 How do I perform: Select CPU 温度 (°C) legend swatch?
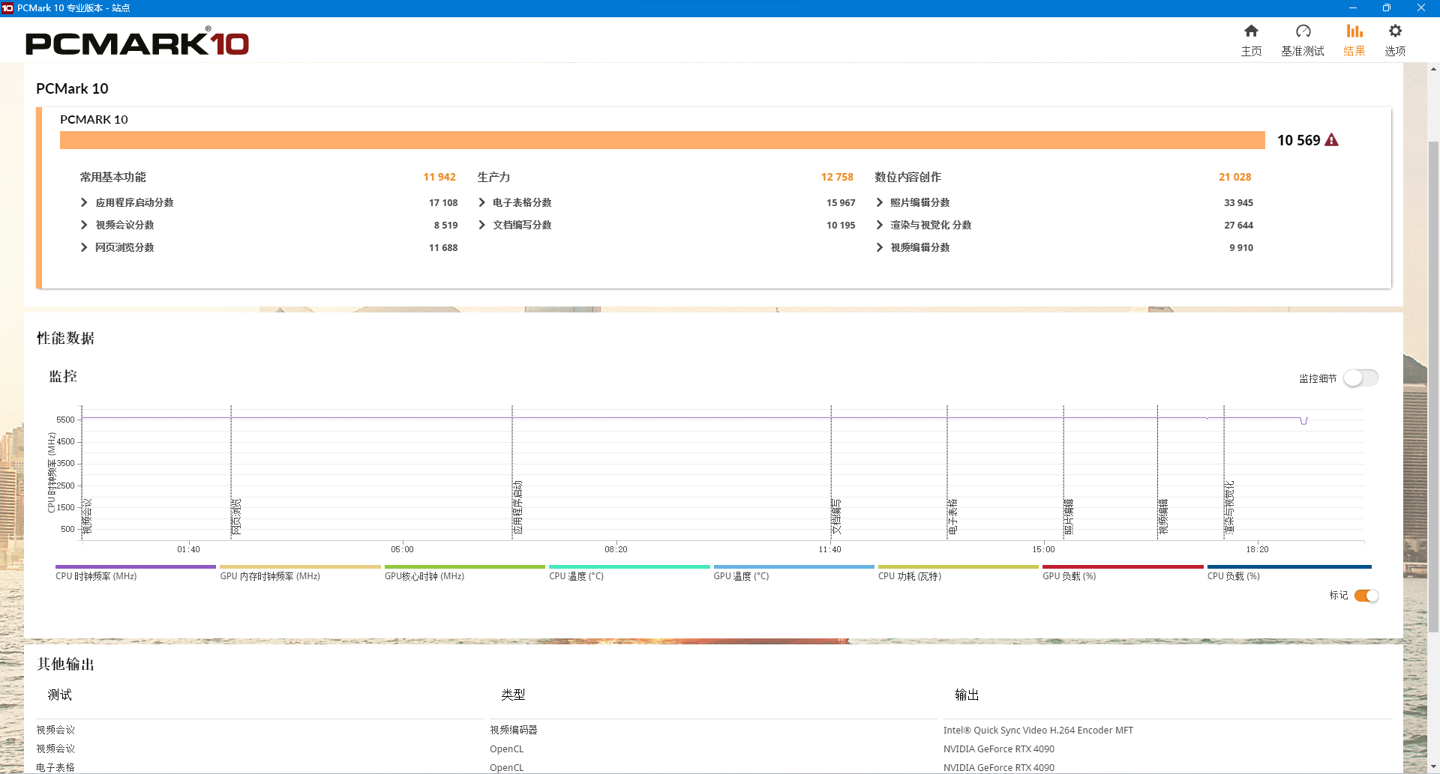coord(629,567)
